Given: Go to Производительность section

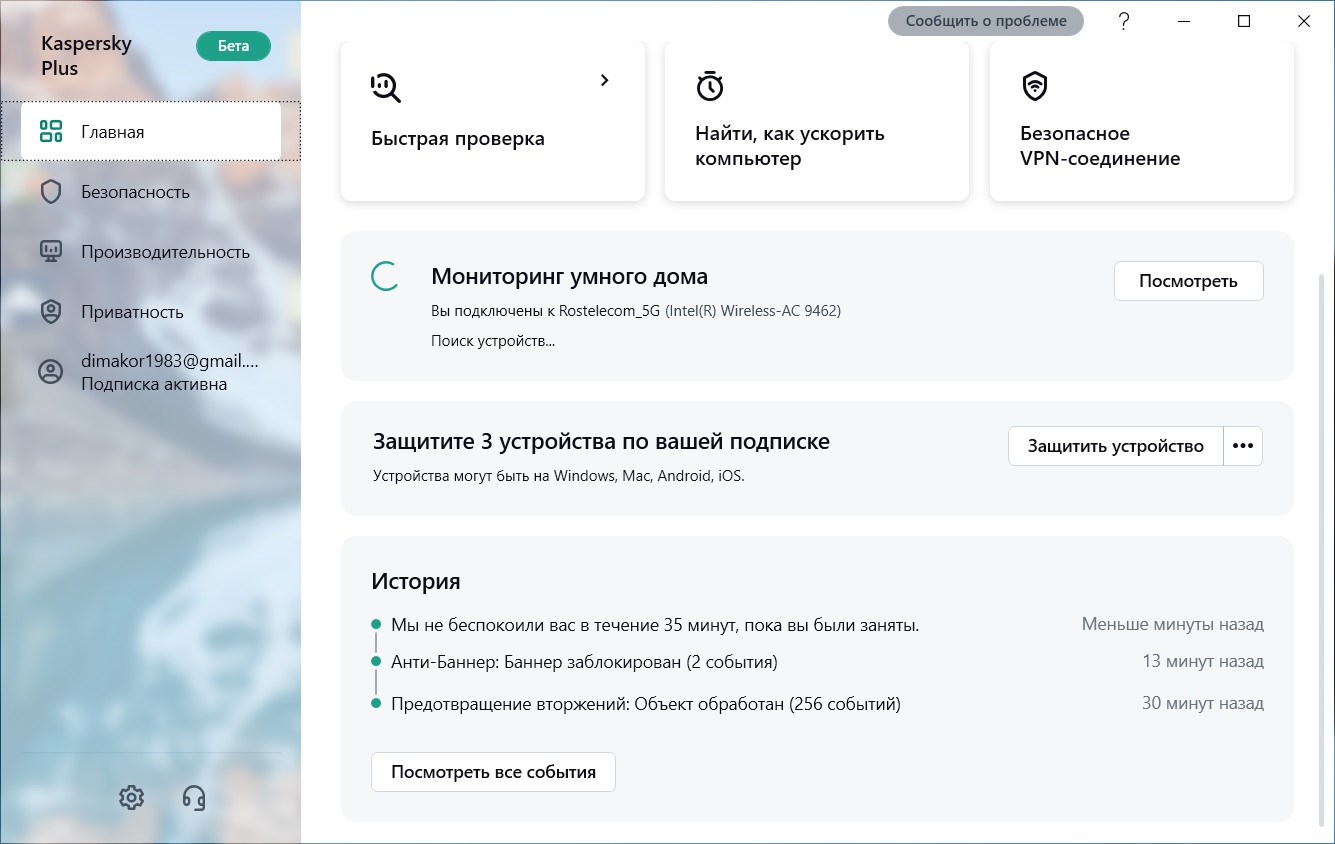Looking at the screenshot, I should (150, 252).
